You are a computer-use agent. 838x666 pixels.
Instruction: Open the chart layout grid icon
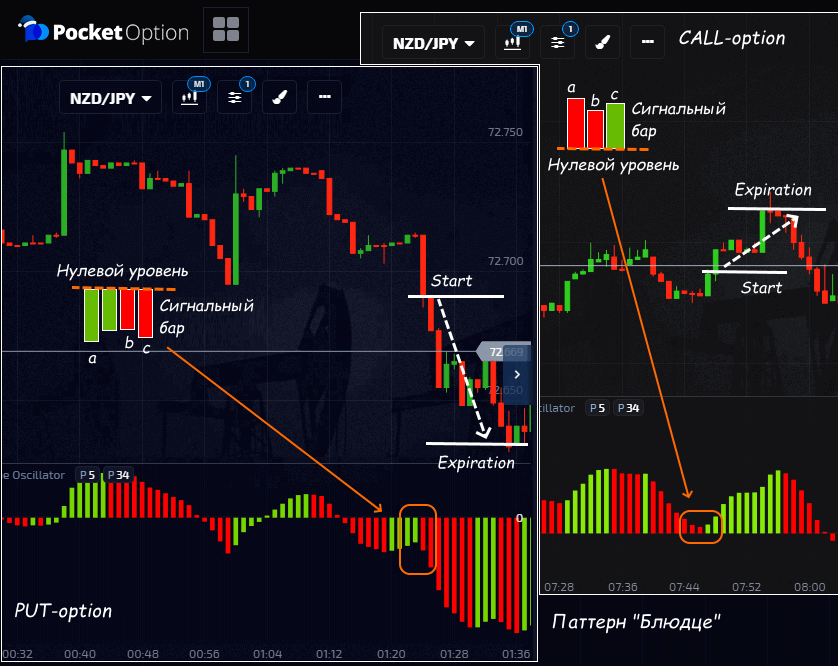pyautogui.click(x=226, y=31)
